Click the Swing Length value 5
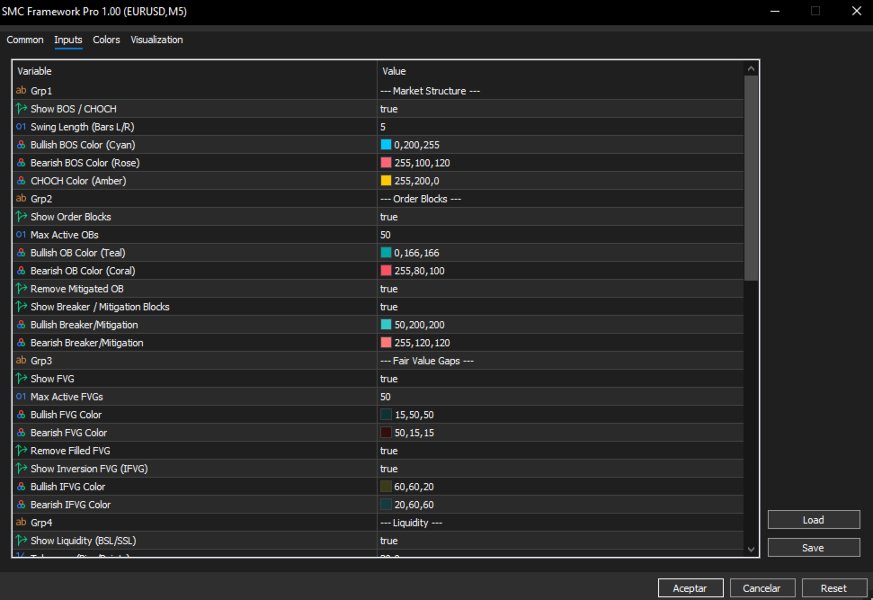The width and height of the screenshot is (873, 600). pyautogui.click(x=382, y=127)
